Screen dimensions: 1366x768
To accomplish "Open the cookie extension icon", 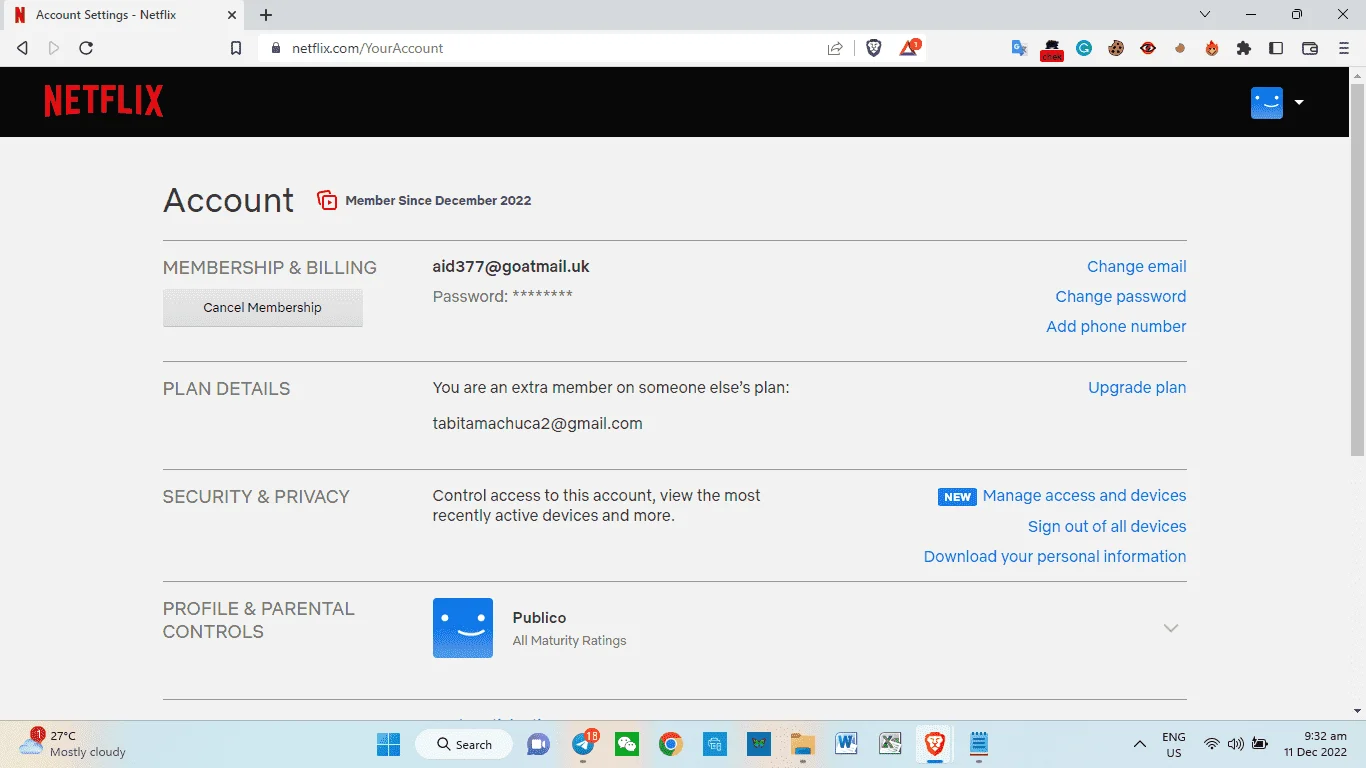I will (x=1116, y=48).
